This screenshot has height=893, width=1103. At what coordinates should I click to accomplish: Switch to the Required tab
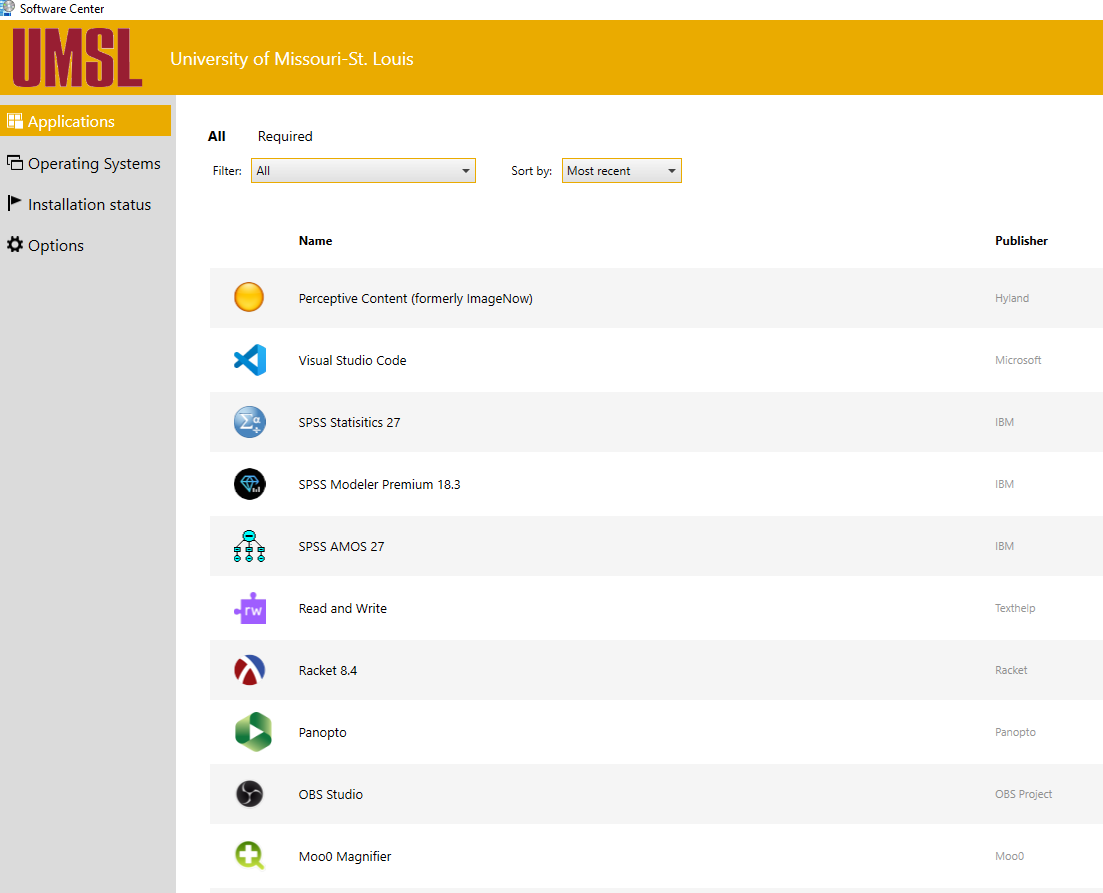point(285,136)
